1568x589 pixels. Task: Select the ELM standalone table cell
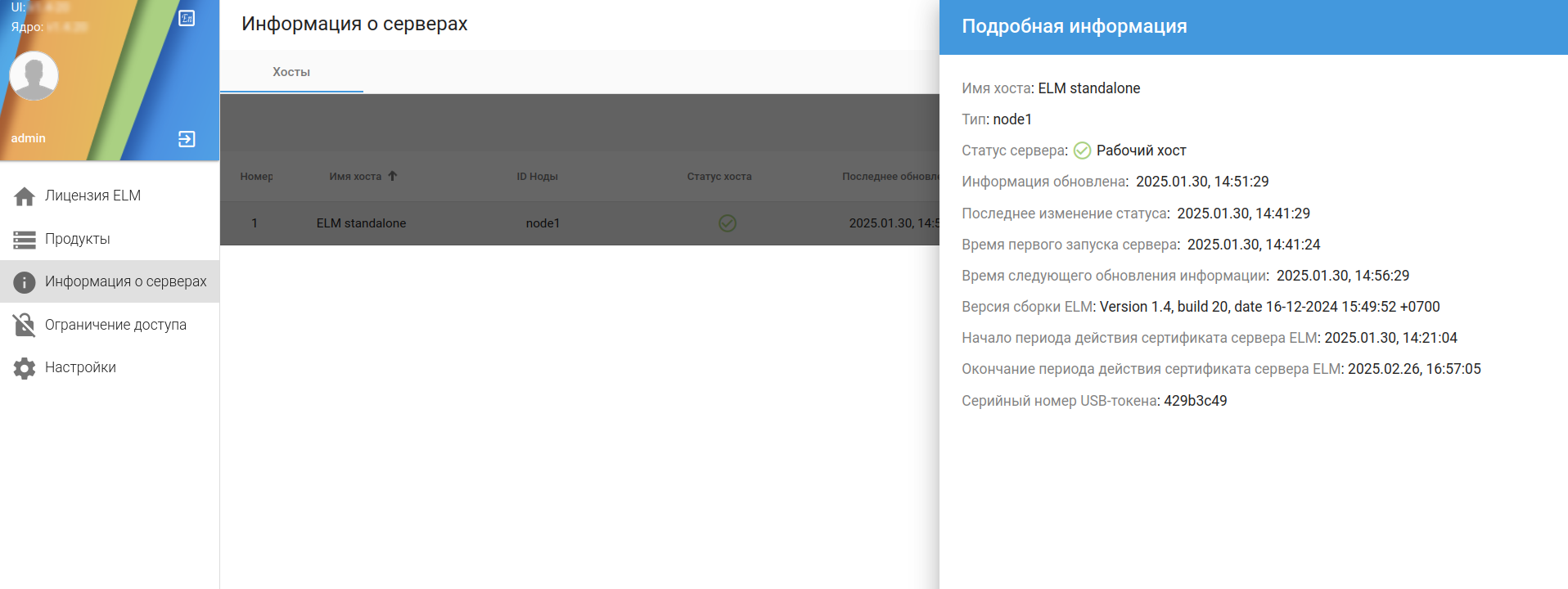point(361,223)
